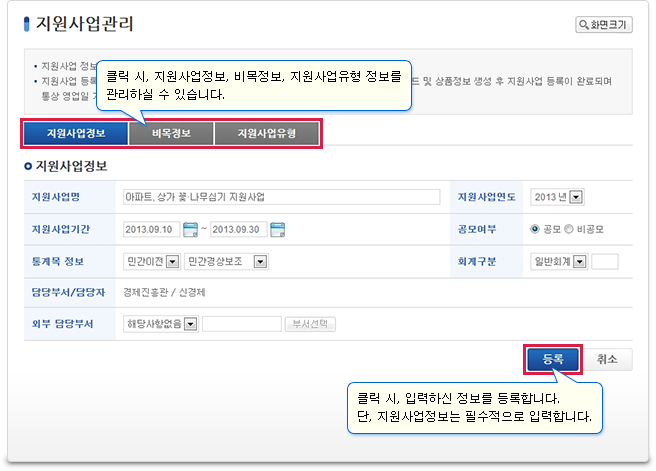
Task: Click the 지원사업정보 section heading
Action: pos(71,166)
